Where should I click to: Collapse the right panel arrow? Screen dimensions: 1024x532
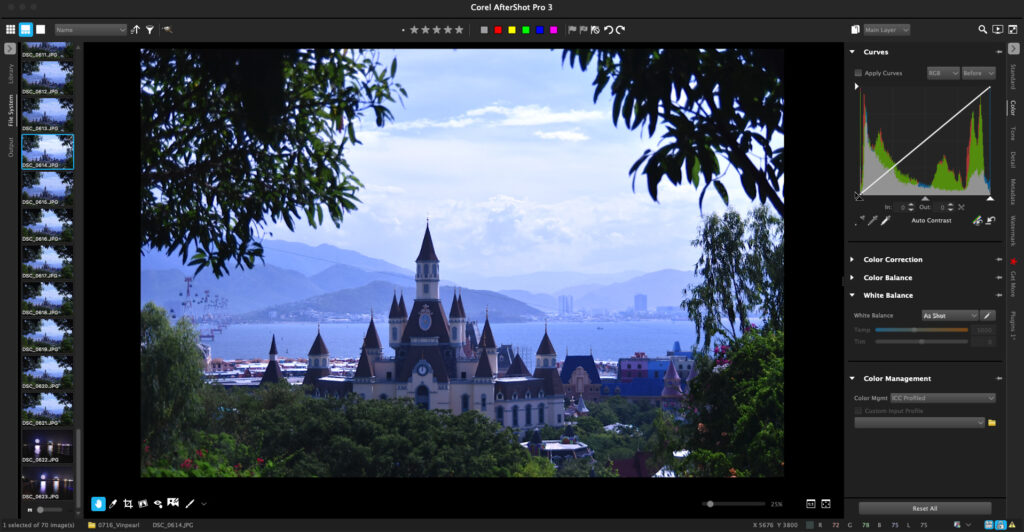coord(1014,48)
